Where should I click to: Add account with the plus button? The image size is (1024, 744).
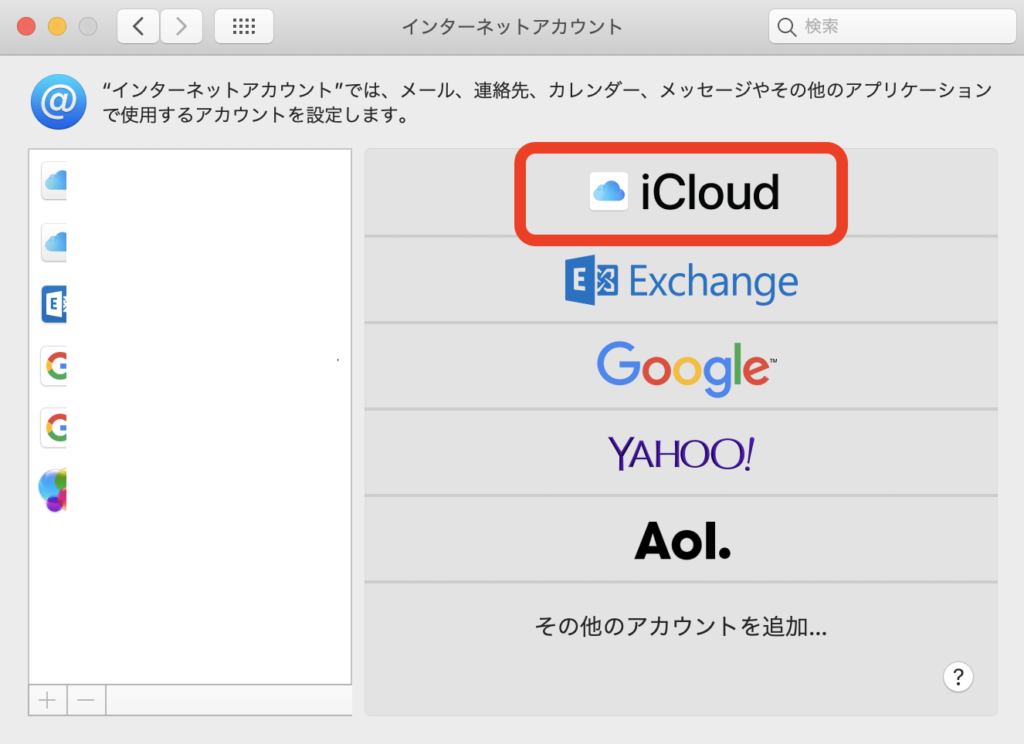coord(48,700)
